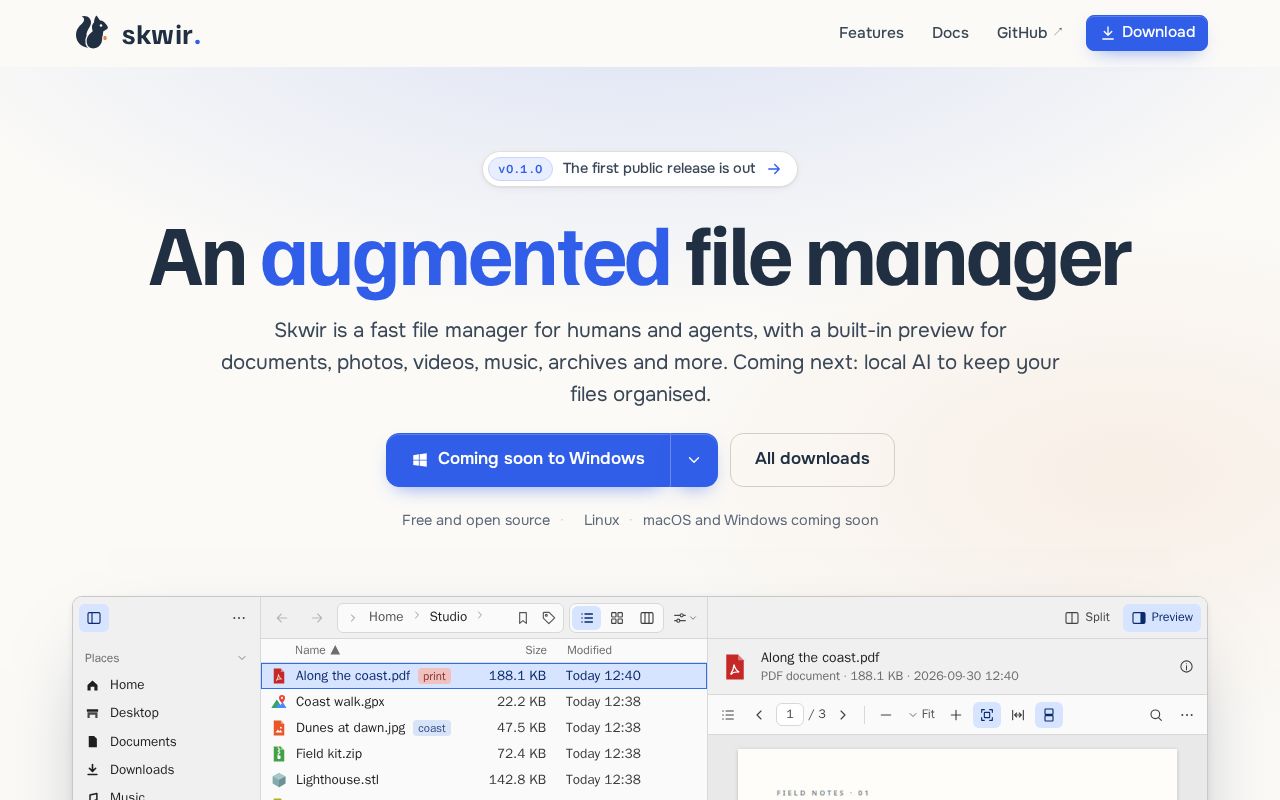Collapse the Places section chevron

[242, 658]
